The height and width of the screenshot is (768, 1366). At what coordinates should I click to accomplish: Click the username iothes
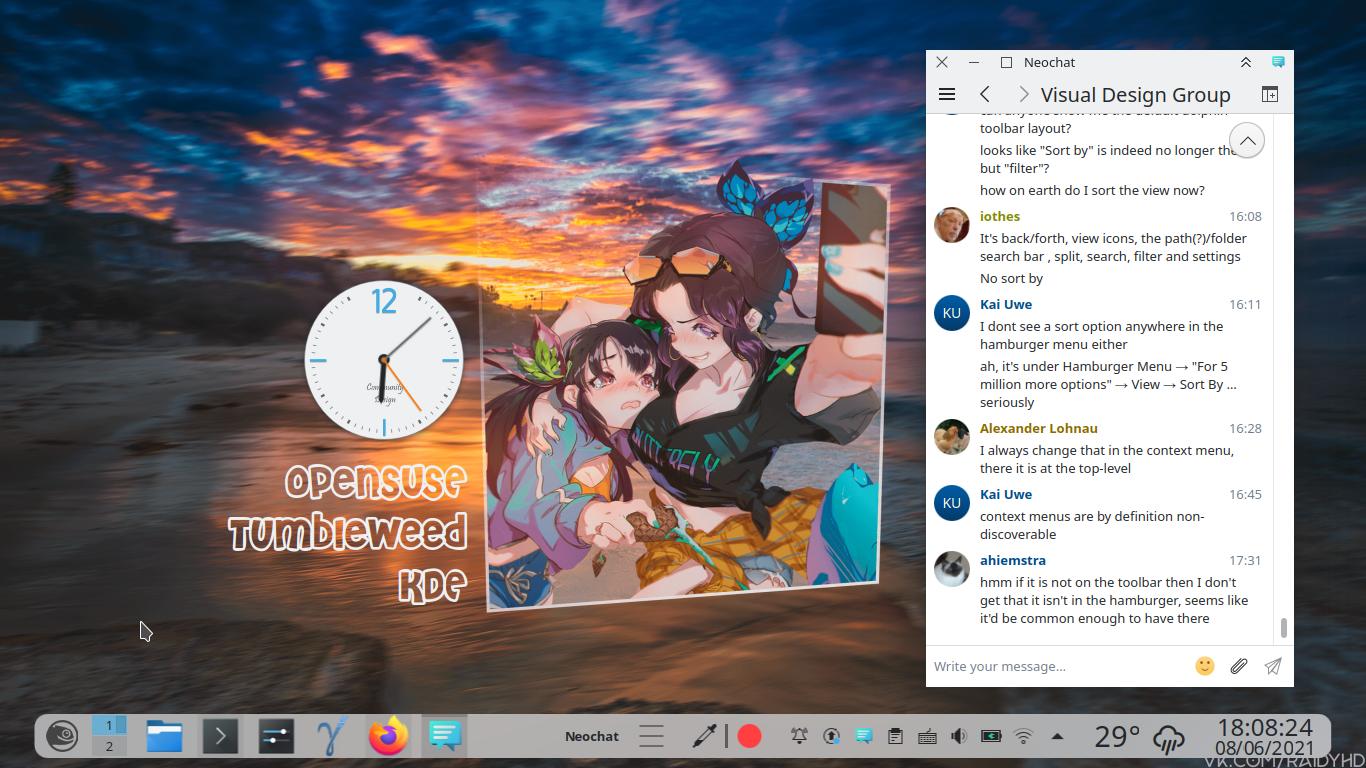1000,216
